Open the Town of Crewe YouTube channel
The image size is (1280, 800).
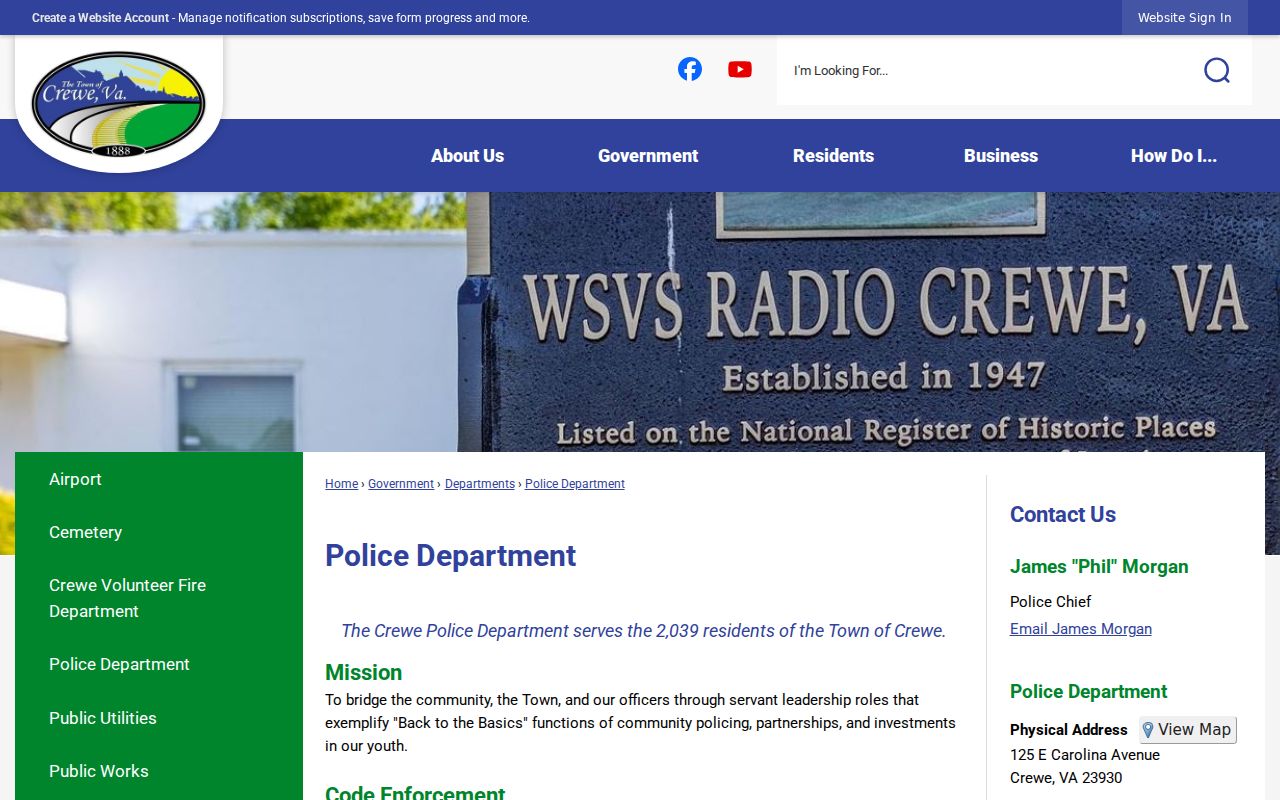[x=740, y=69]
